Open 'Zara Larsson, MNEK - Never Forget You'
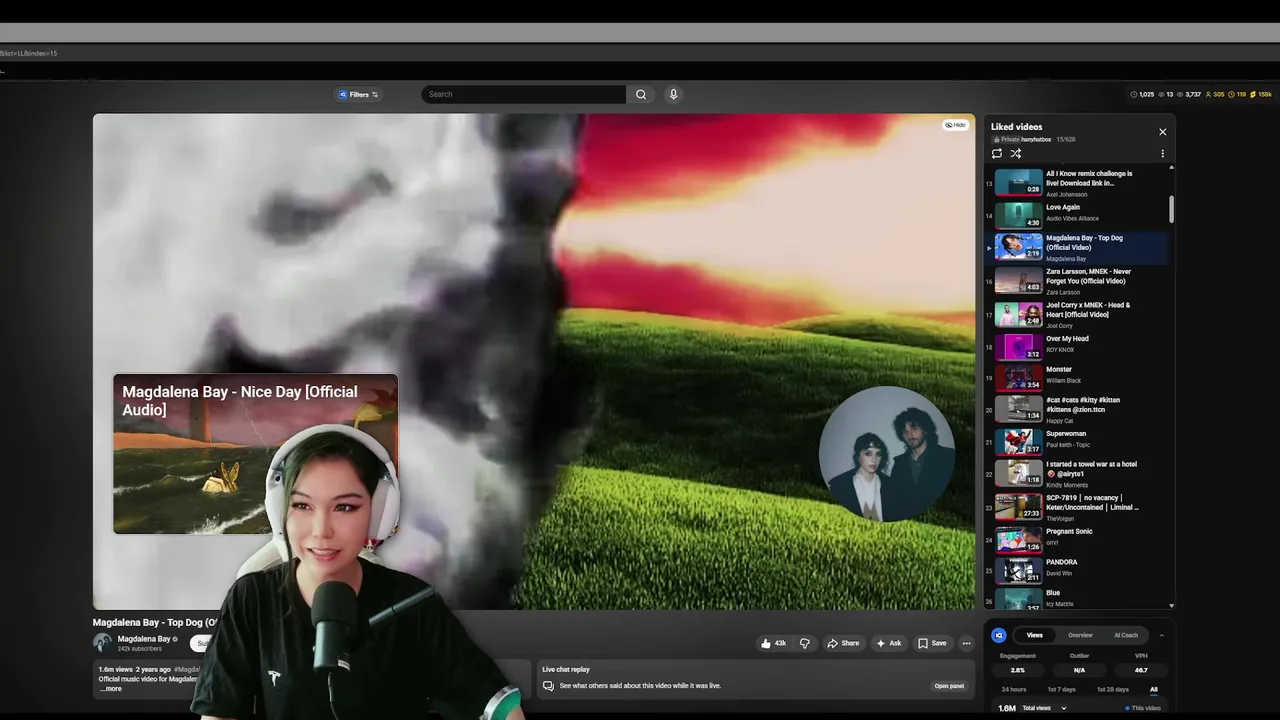The image size is (1280, 720). coord(1077,281)
